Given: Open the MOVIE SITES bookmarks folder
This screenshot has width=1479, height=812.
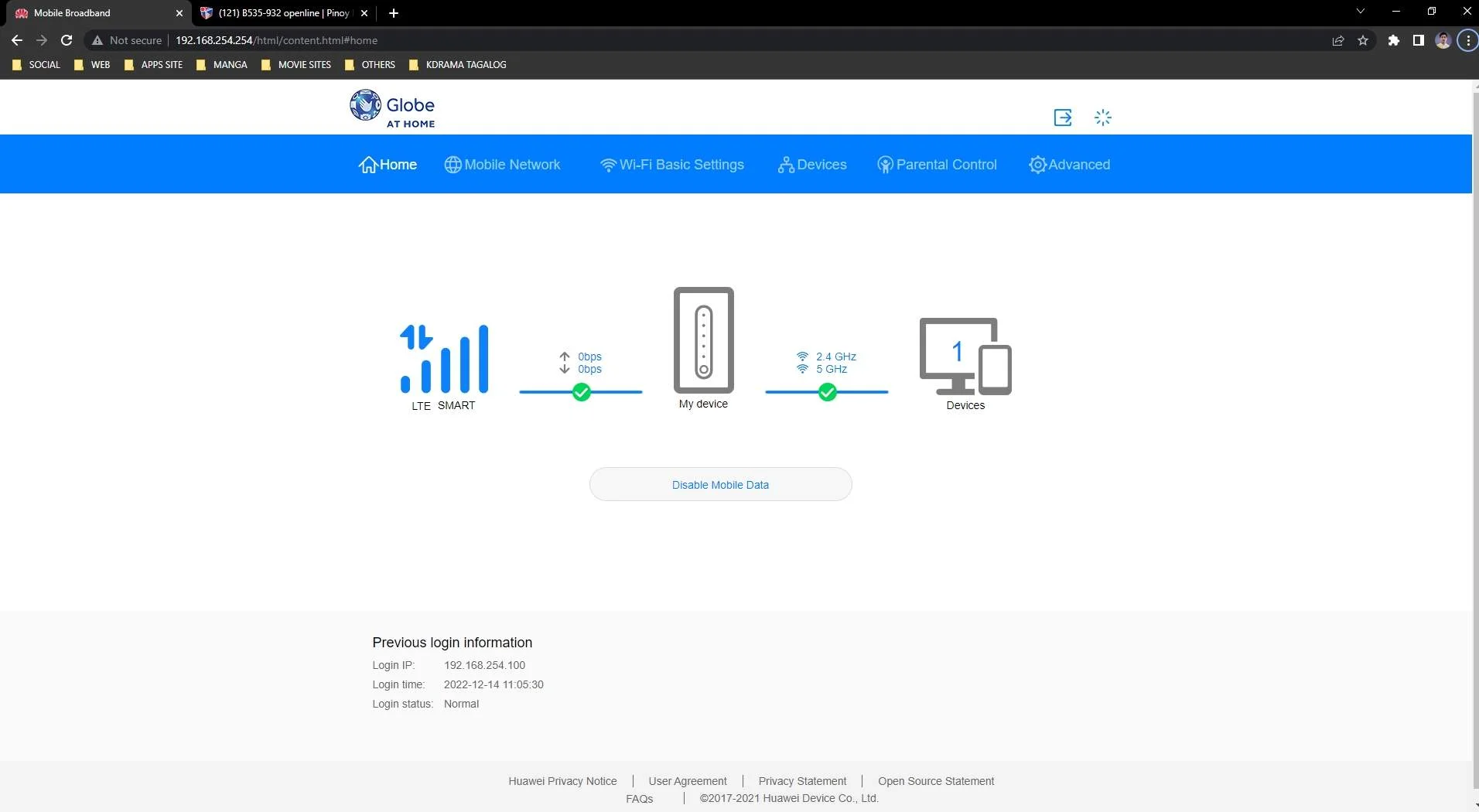Looking at the screenshot, I should [296, 65].
